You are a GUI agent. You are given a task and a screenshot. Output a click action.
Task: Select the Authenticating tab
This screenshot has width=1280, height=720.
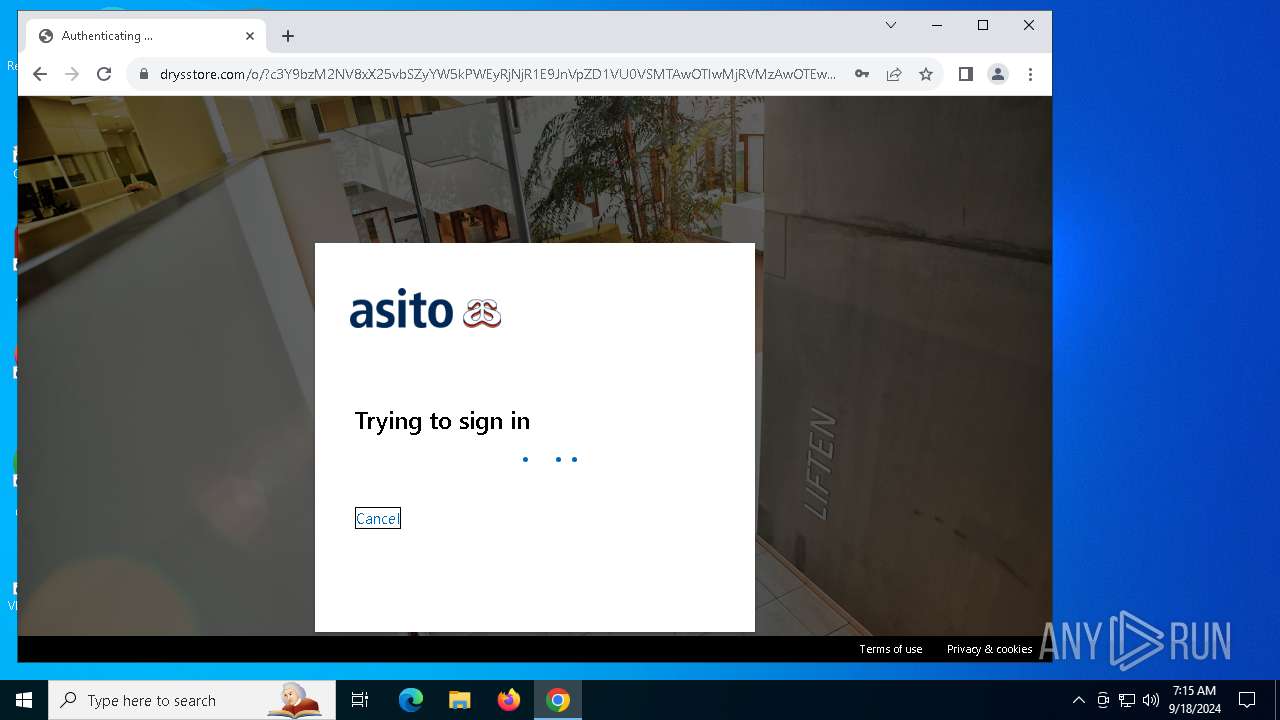pos(147,36)
